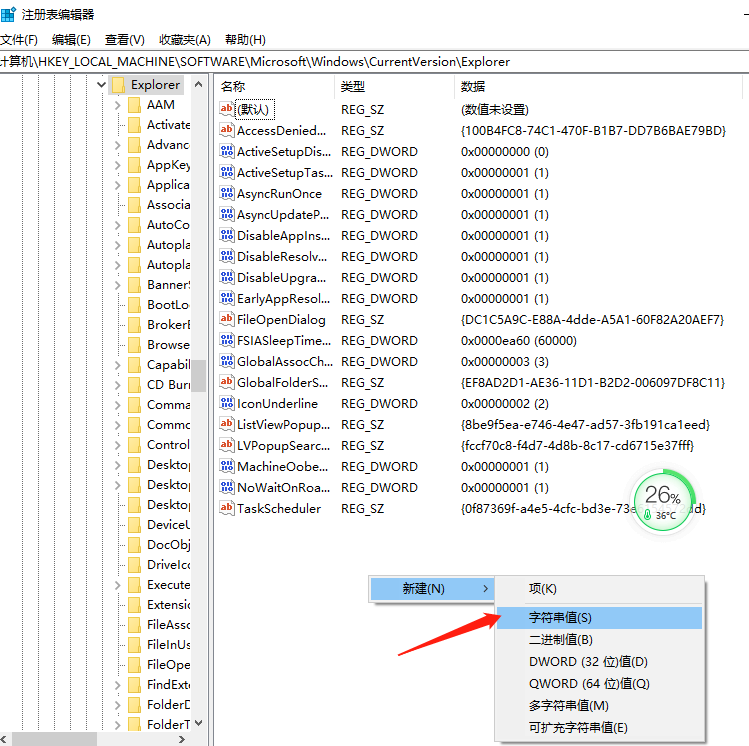Click the DWORD icon beside DisableResolv value
Screen dimensions: 749x746
pos(226,256)
